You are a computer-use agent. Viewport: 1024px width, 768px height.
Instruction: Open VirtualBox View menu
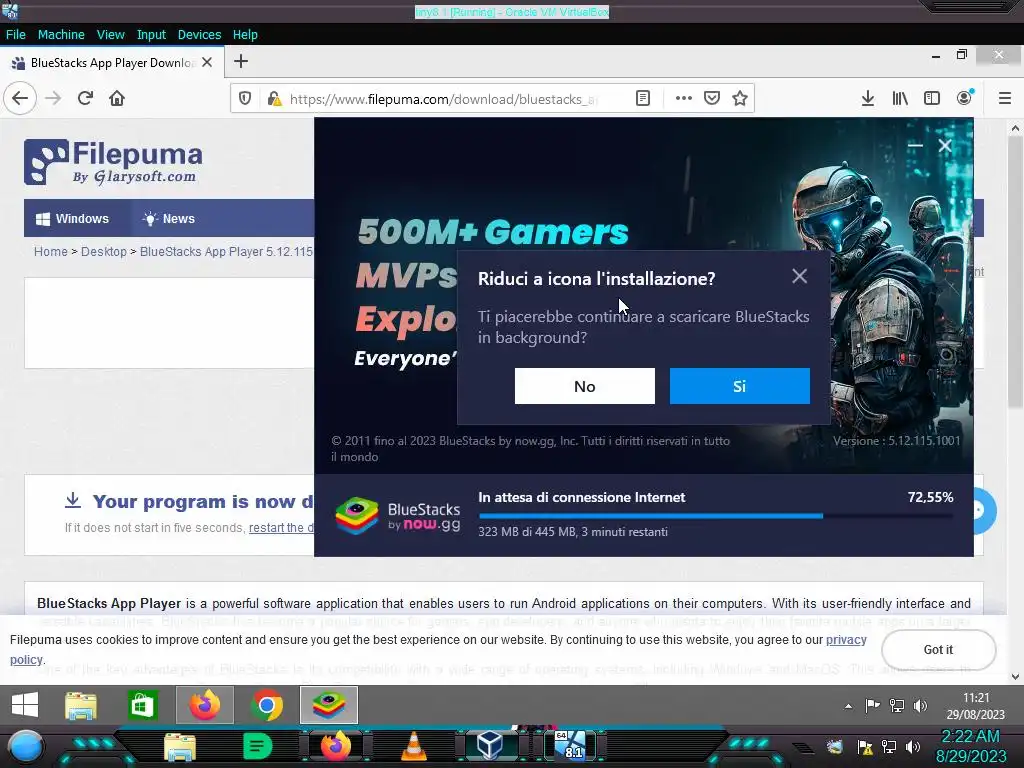click(x=110, y=35)
